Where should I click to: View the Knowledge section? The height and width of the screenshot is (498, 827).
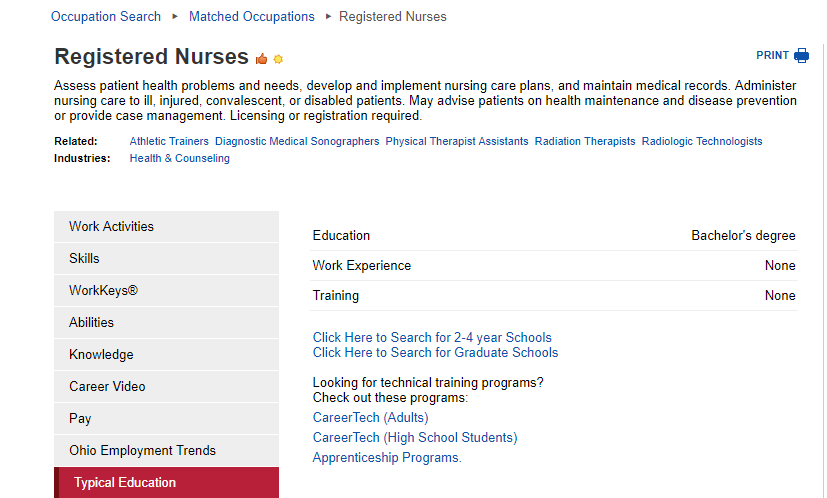[166, 355]
